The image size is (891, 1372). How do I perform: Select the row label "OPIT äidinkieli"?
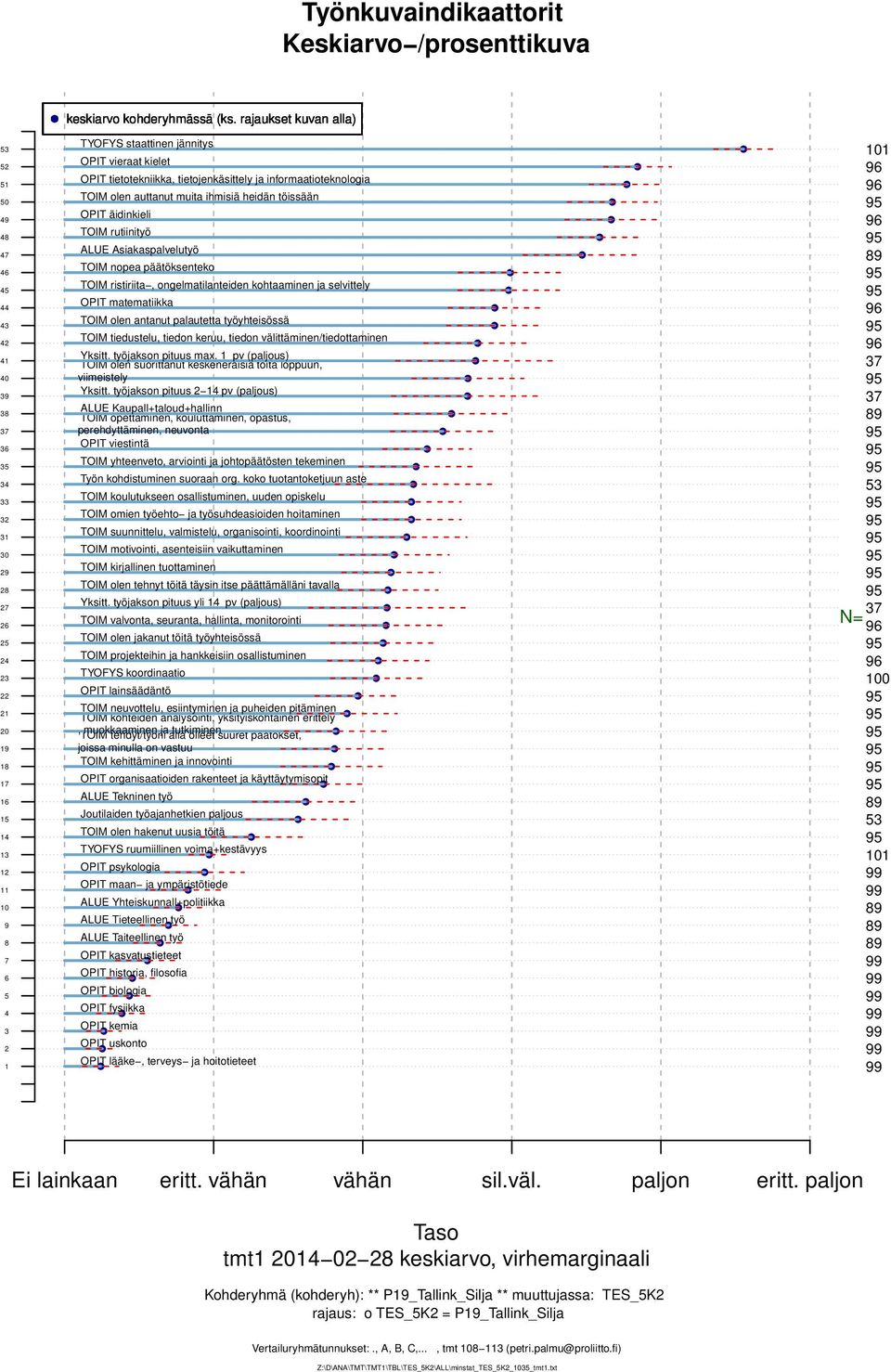click(115, 214)
